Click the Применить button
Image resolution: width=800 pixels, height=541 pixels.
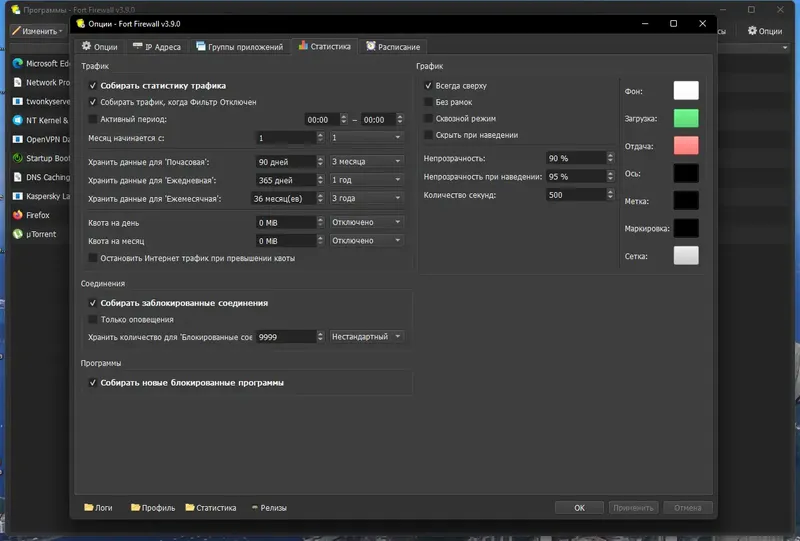pos(633,508)
